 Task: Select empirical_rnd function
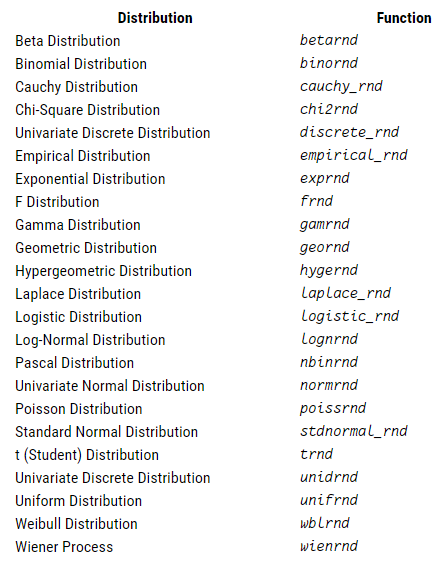(354, 155)
